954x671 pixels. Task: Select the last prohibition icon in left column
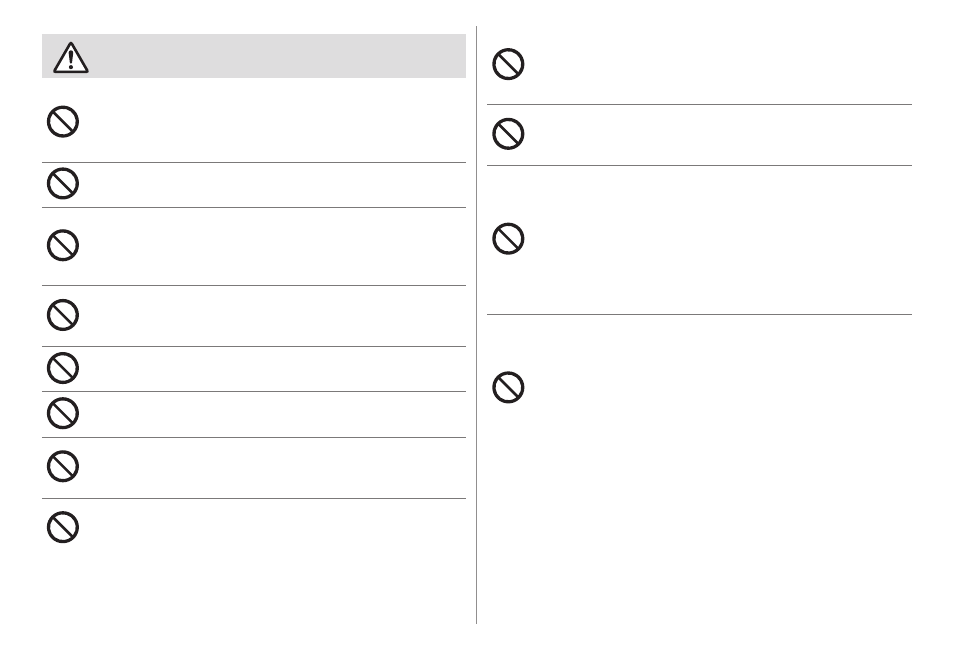pos(63,527)
